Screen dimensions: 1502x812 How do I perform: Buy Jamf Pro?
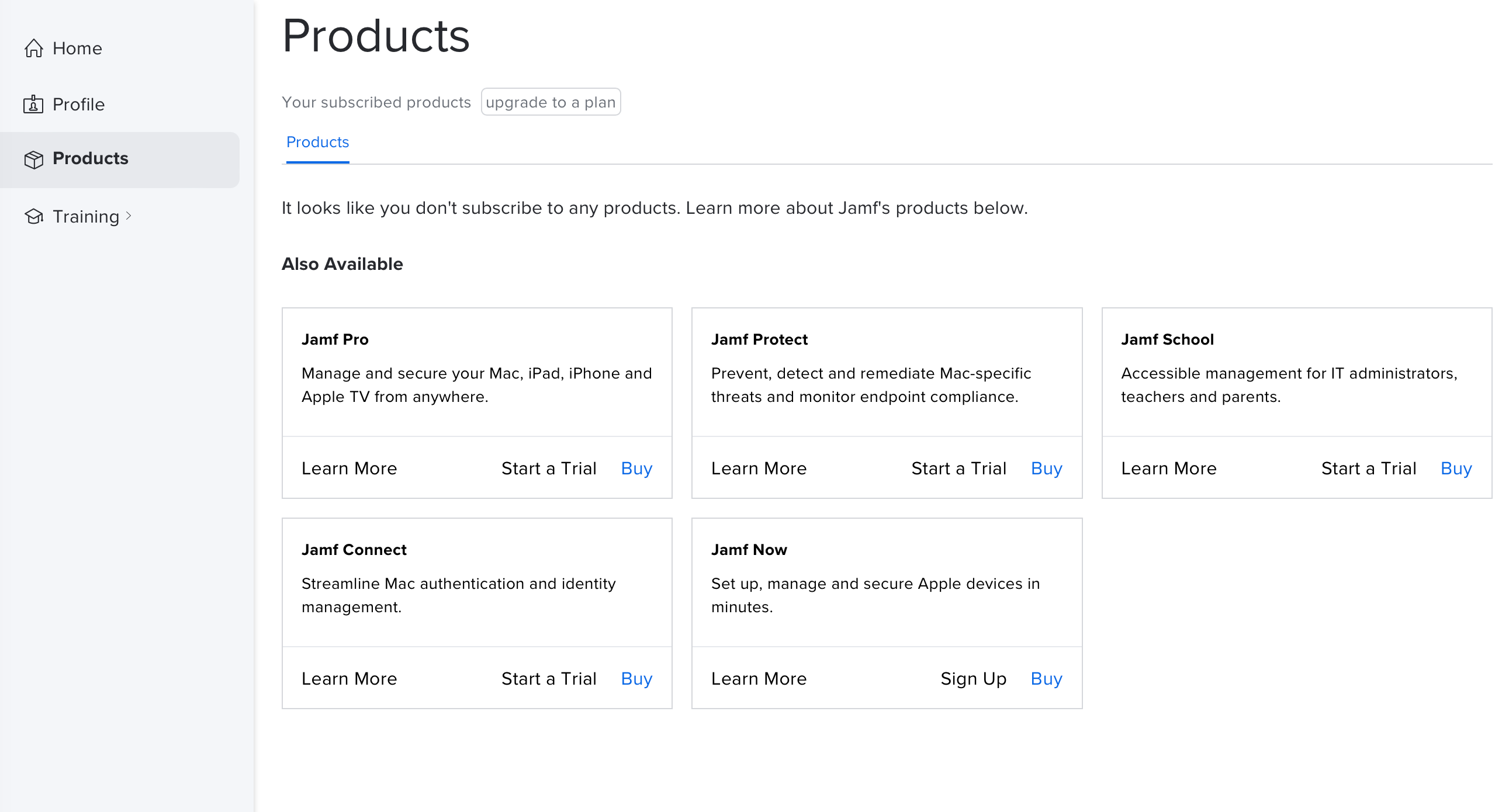(x=636, y=469)
